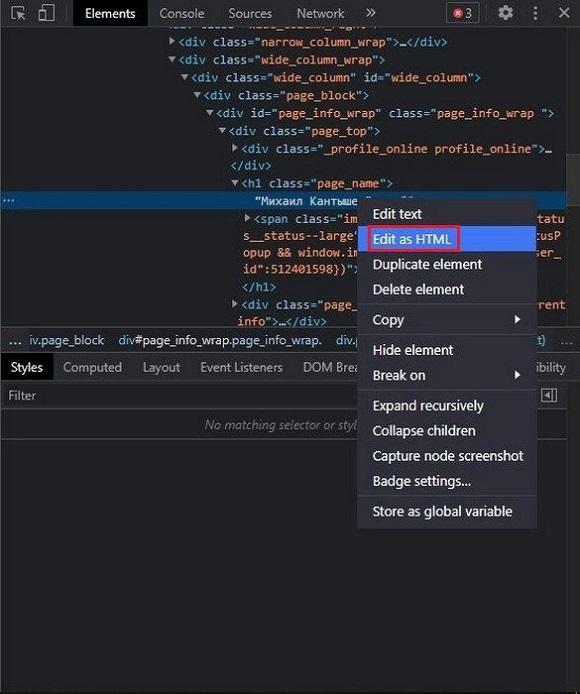Open DevTools settings gear
This screenshot has width=580, height=694.
pos(505,13)
